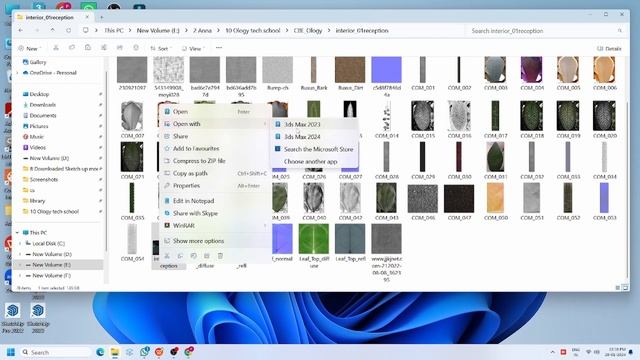The height and width of the screenshot is (360, 640).
Task: Open the Pictures quick access folder
Action: pyautogui.click(x=39, y=126)
